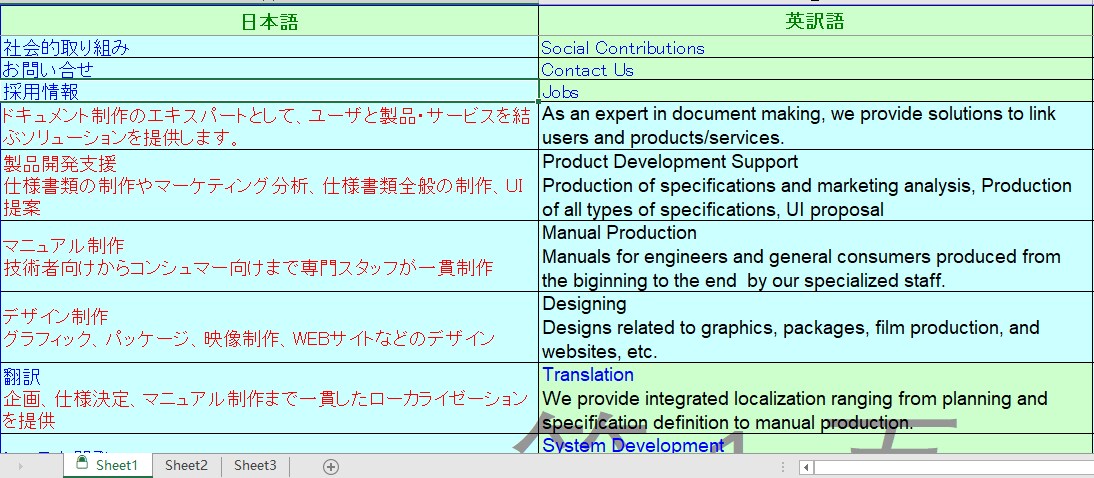Viewport: 1094px width, 478px height.
Task: Select the Manual Production cell
Action: click(816, 256)
